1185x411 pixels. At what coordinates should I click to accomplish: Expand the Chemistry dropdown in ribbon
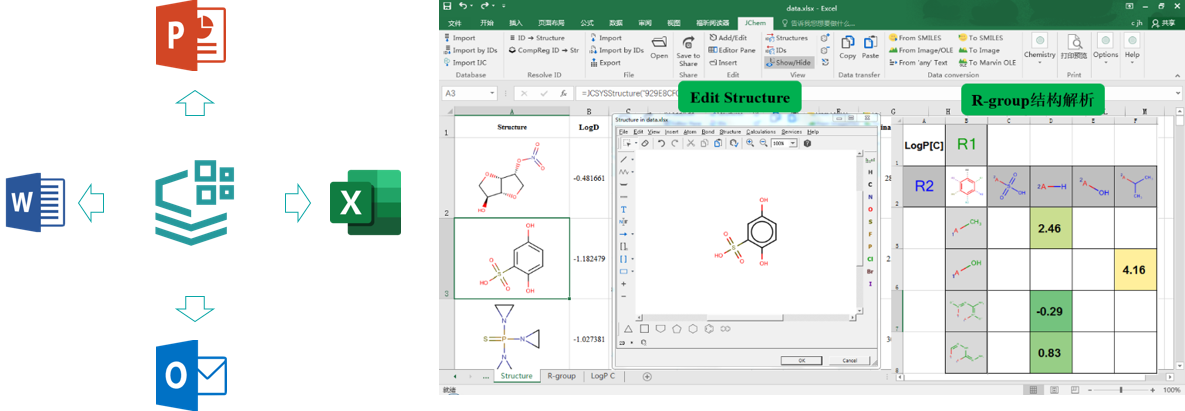[1040, 47]
